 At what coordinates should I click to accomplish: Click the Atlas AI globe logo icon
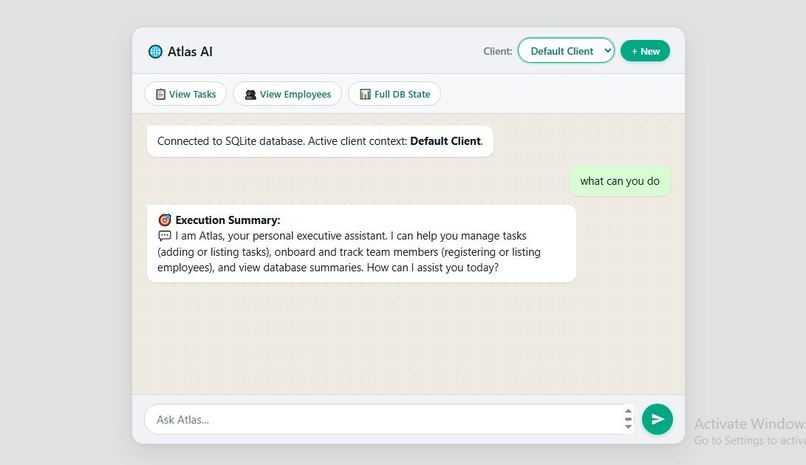click(x=155, y=51)
